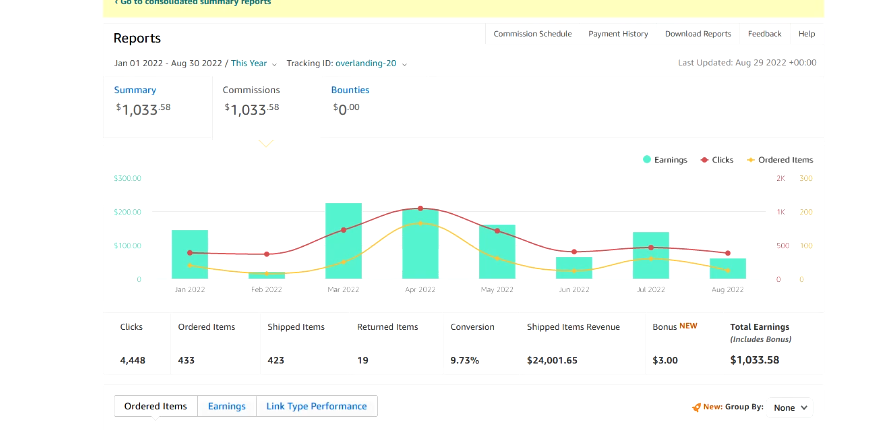Switch to the Link Type Performance tab
This screenshot has height=430, width=896.
(317, 407)
